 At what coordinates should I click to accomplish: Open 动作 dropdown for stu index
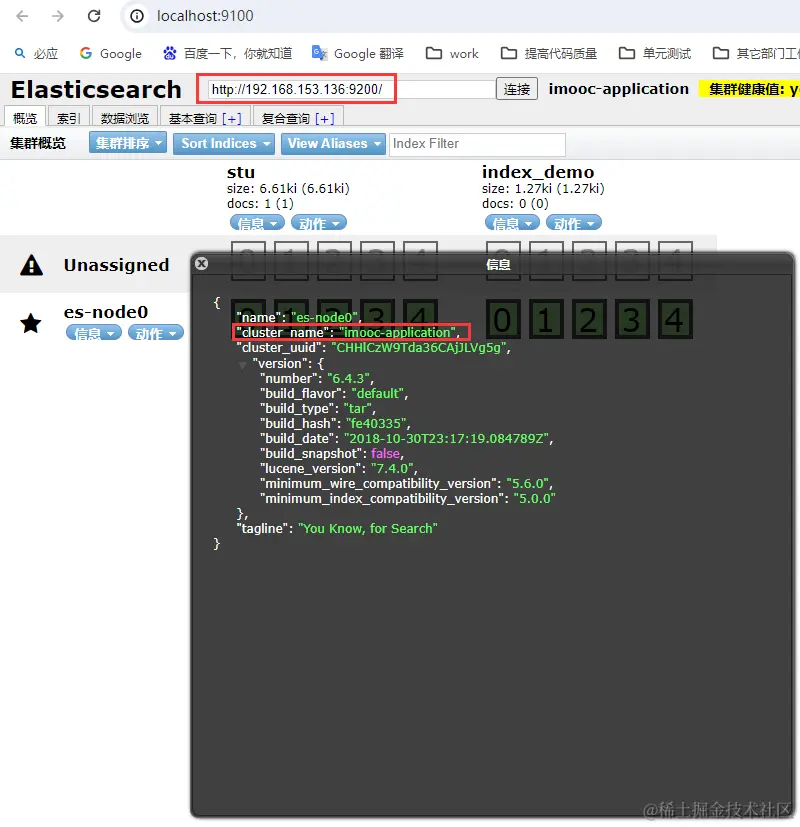[319, 223]
